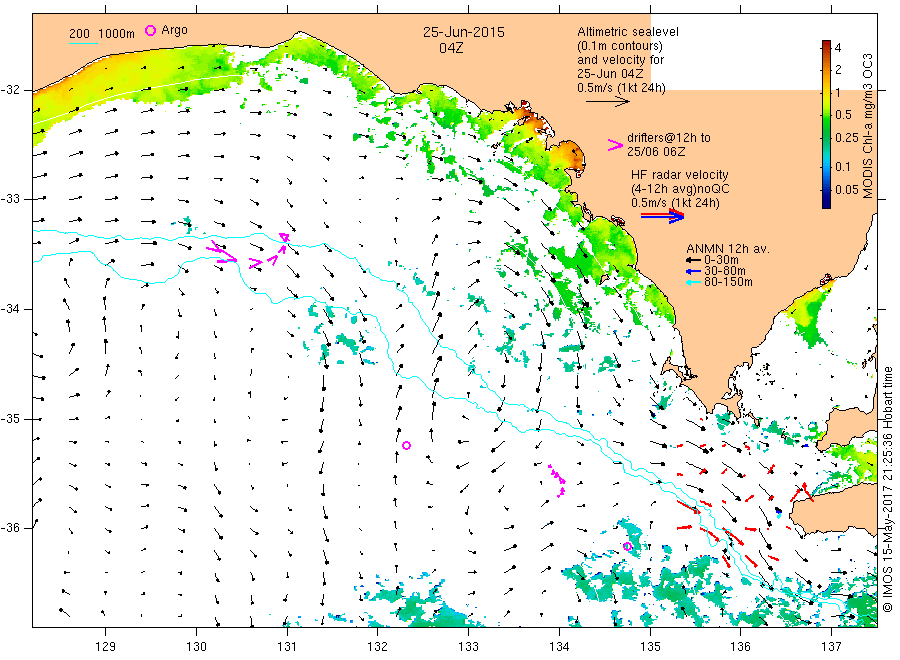The width and height of the screenshot is (900, 660).
Task: Click the MODIS Chl-a mg/m3 OC3 label
Action: point(868,126)
